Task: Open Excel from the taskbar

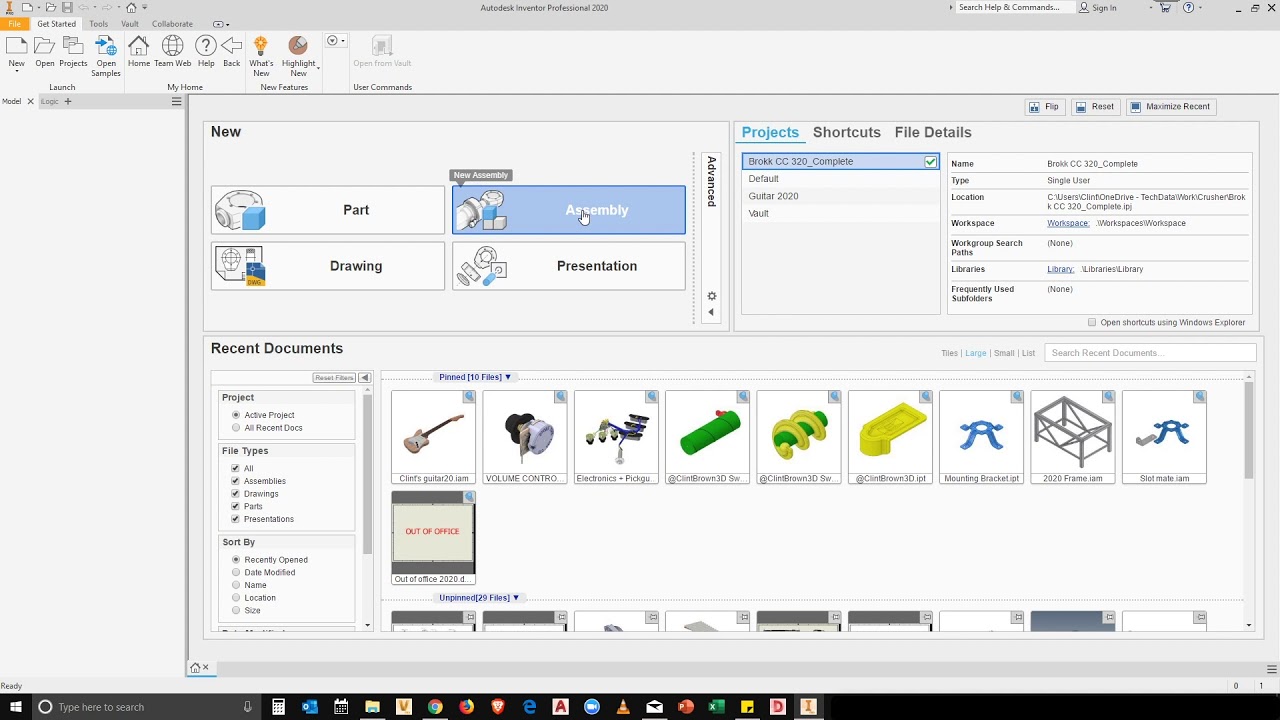Action: pos(716,707)
